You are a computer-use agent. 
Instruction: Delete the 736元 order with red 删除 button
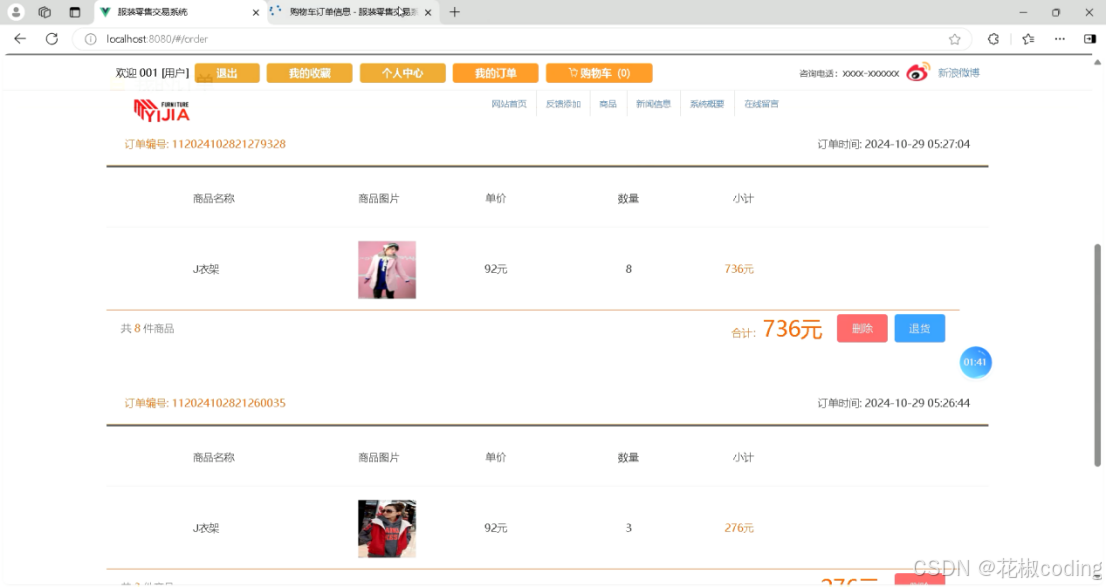[862, 329]
